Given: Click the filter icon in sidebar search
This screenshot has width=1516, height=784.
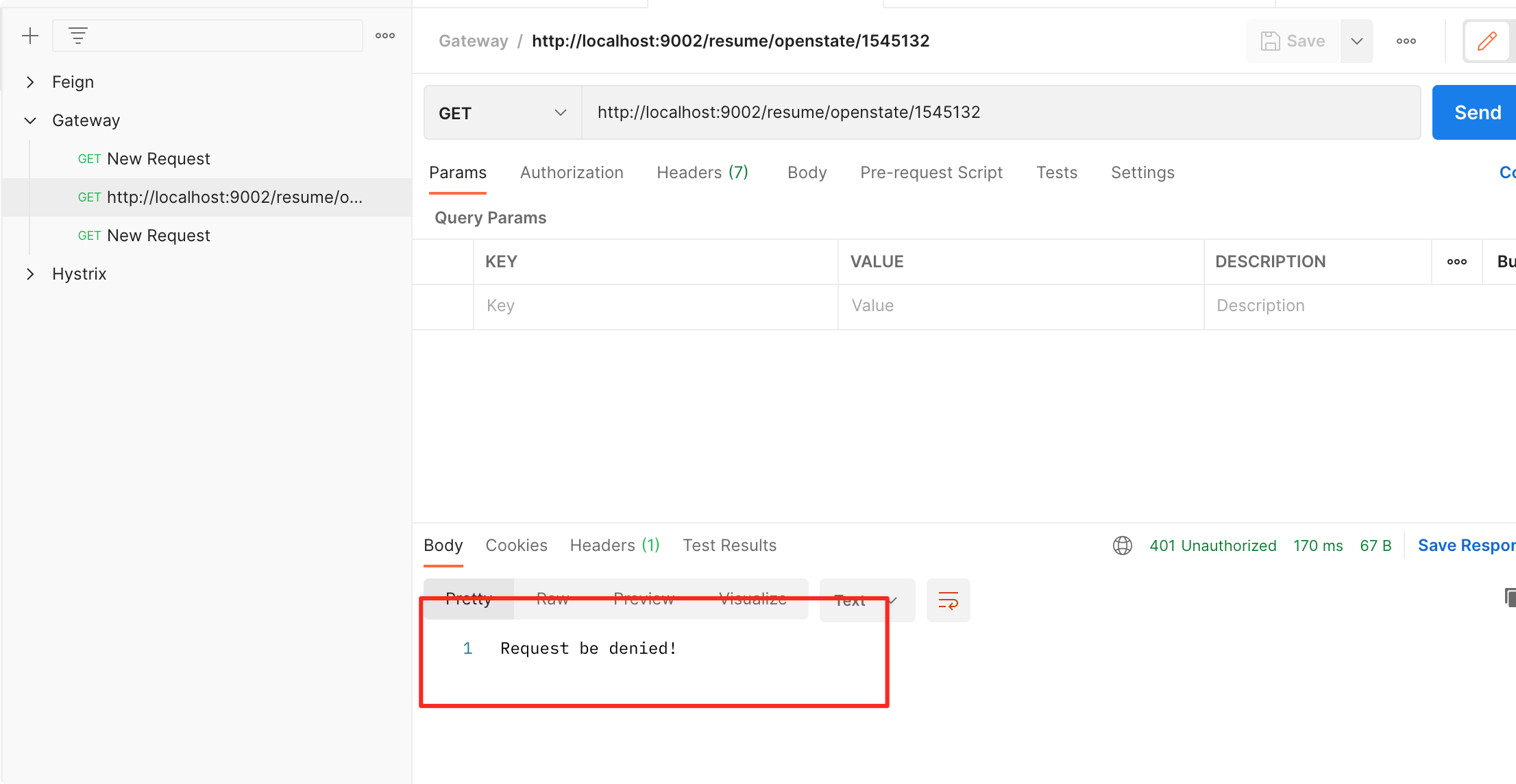Looking at the screenshot, I should point(78,36).
